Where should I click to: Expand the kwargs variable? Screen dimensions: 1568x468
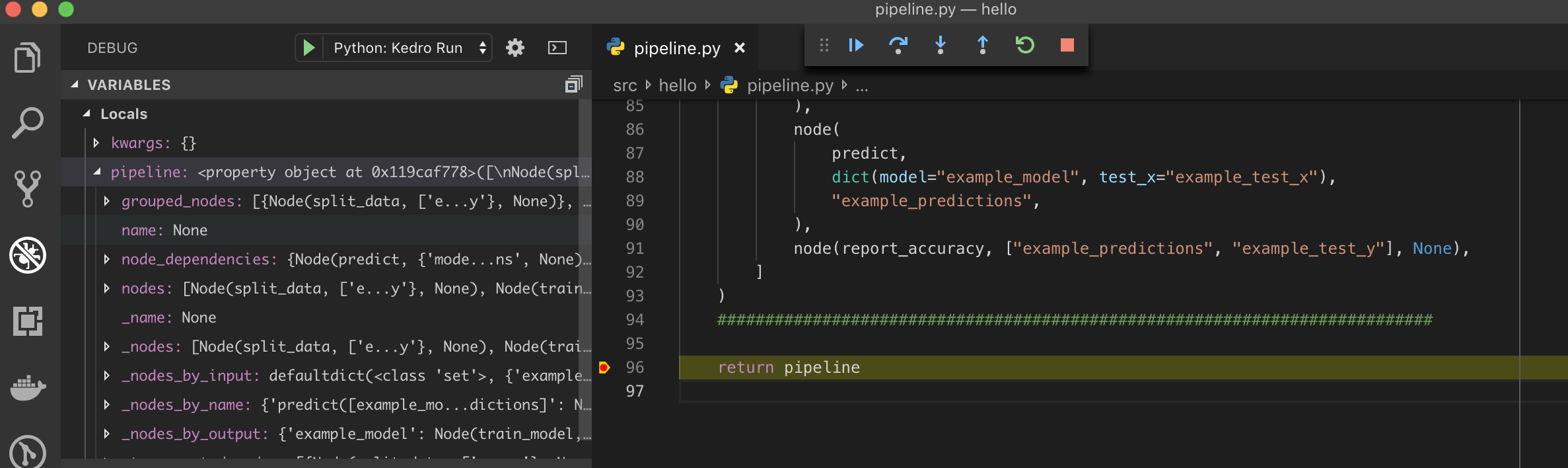96,143
